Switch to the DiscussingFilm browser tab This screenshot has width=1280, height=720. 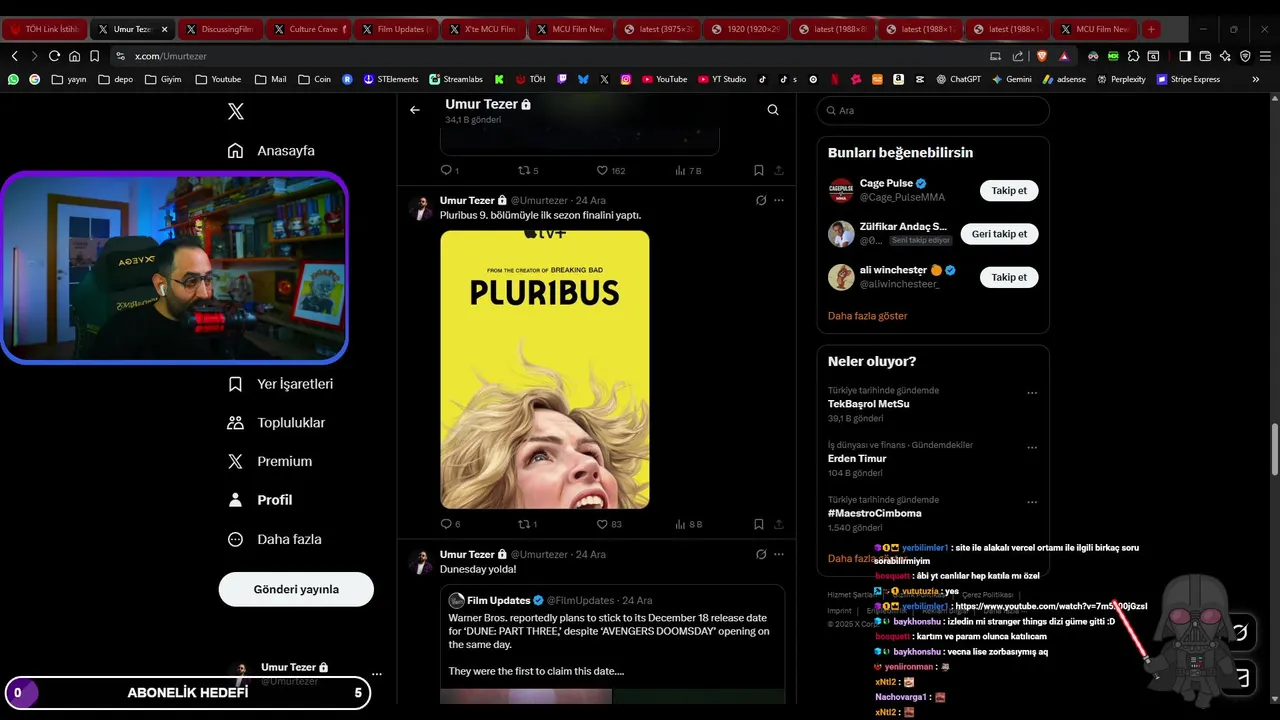point(219,29)
